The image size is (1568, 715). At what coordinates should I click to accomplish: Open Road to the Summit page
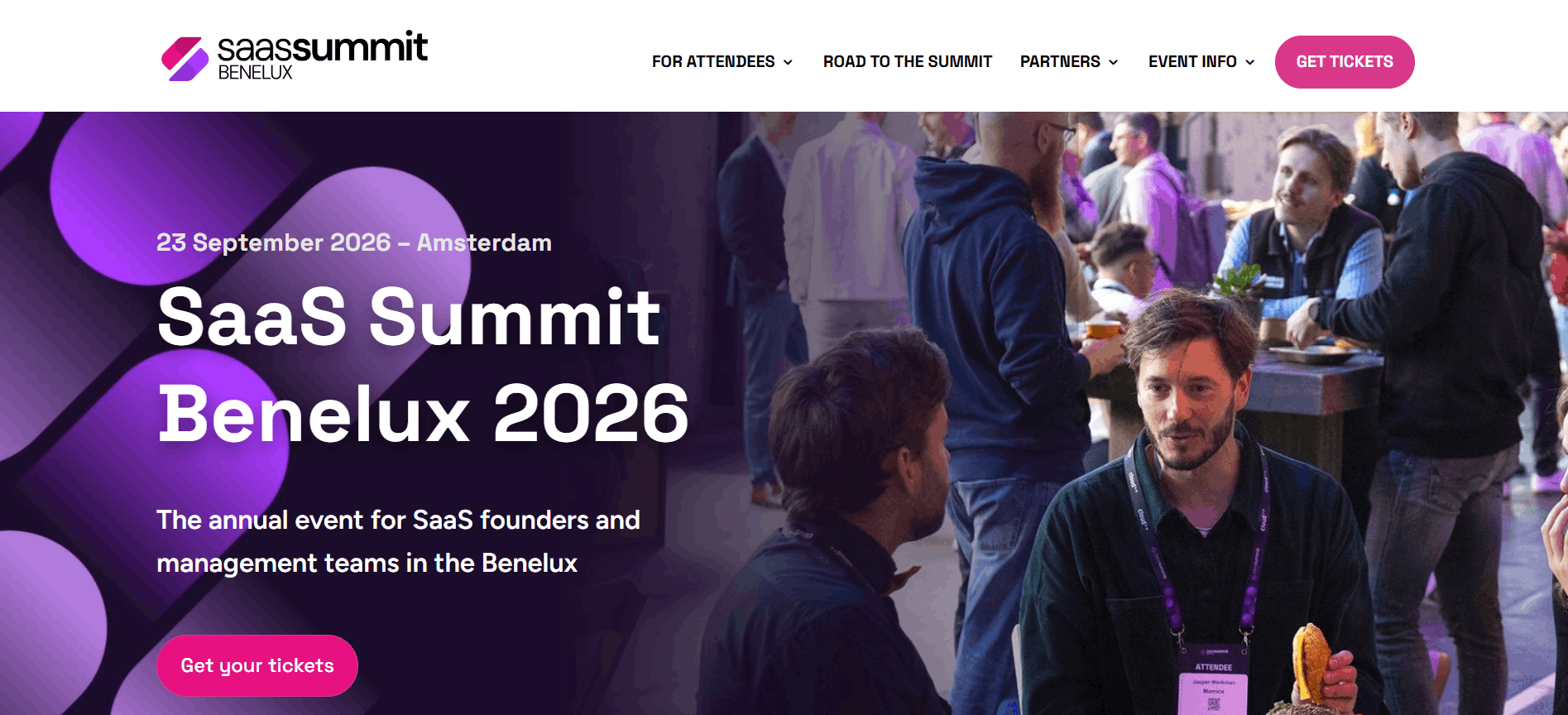907,62
